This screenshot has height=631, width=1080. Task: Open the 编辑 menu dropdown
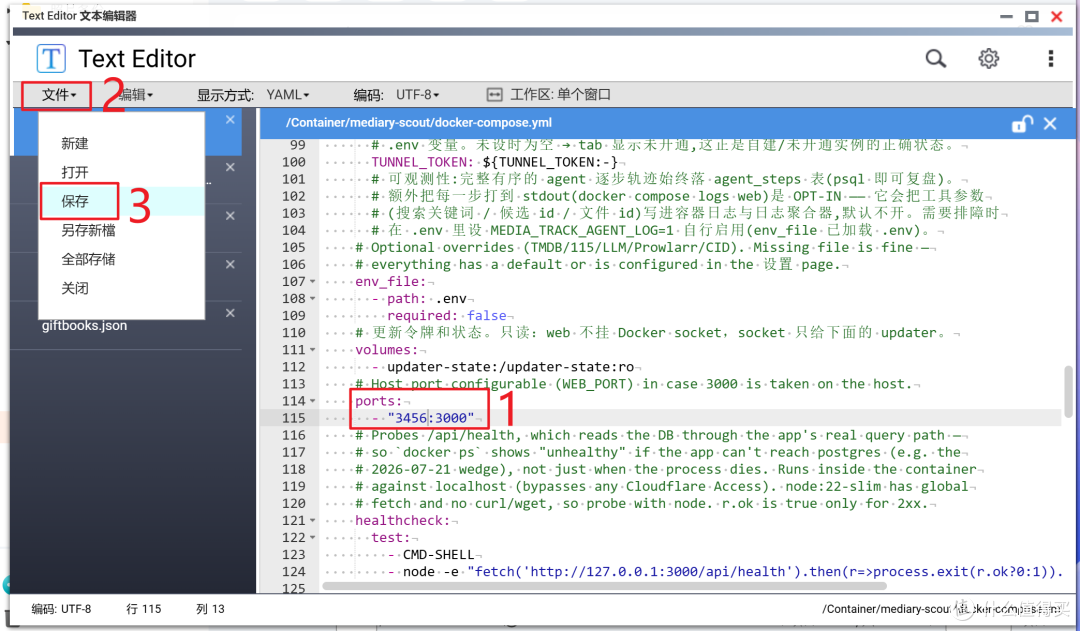click(x=138, y=95)
